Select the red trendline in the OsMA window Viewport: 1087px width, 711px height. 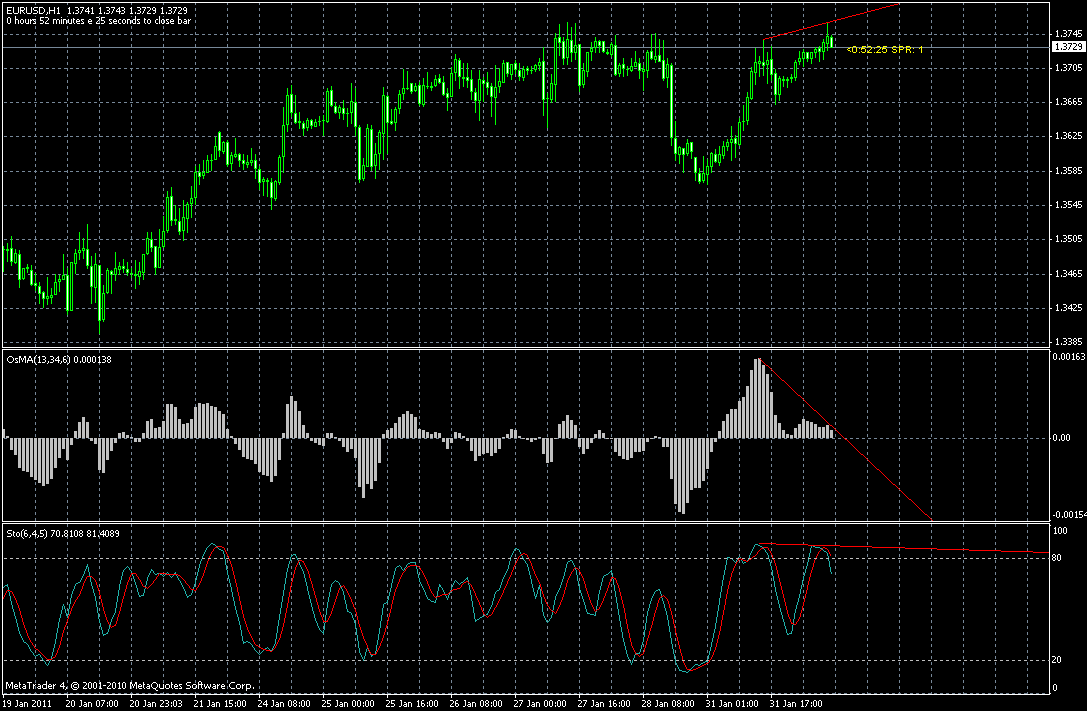[x=846, y=439]
